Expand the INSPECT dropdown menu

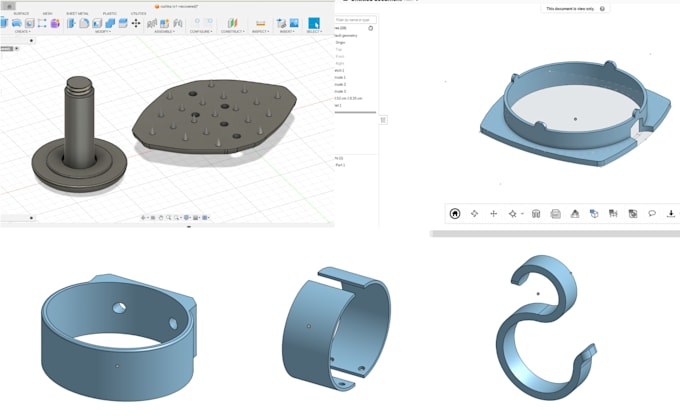coord(260,32)
